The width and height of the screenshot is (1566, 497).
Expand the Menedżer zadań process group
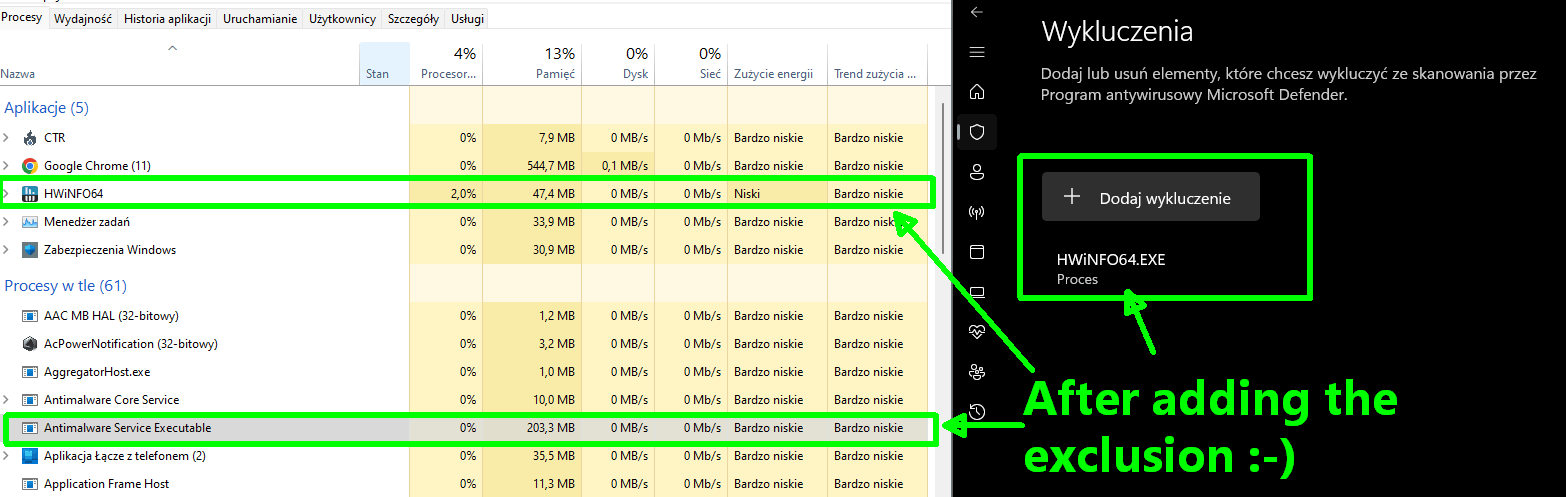pos(7,222)
